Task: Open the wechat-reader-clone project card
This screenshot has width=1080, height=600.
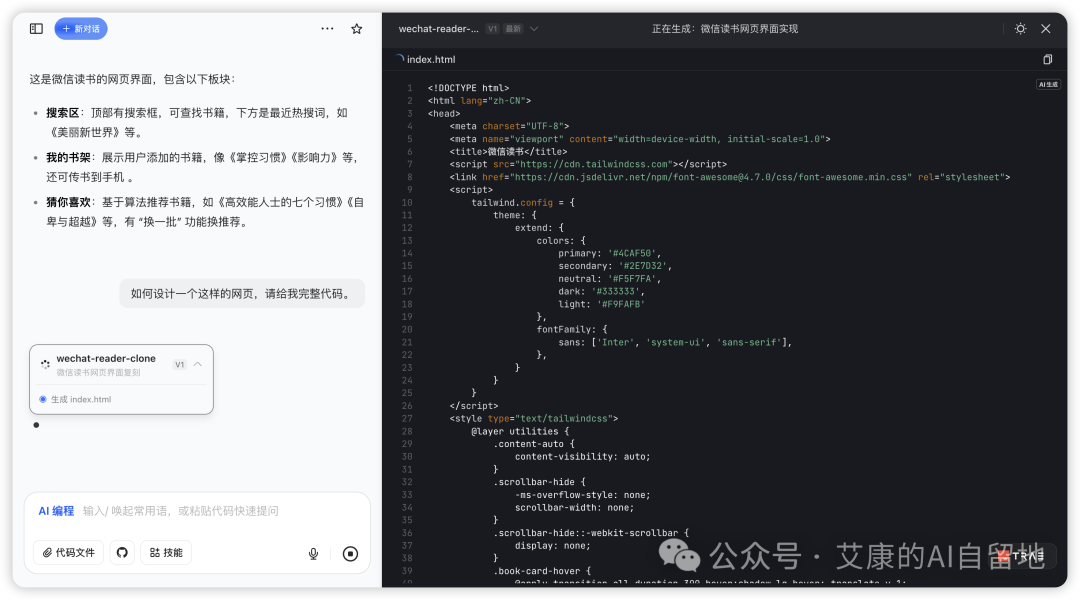Action: (121, 380)
